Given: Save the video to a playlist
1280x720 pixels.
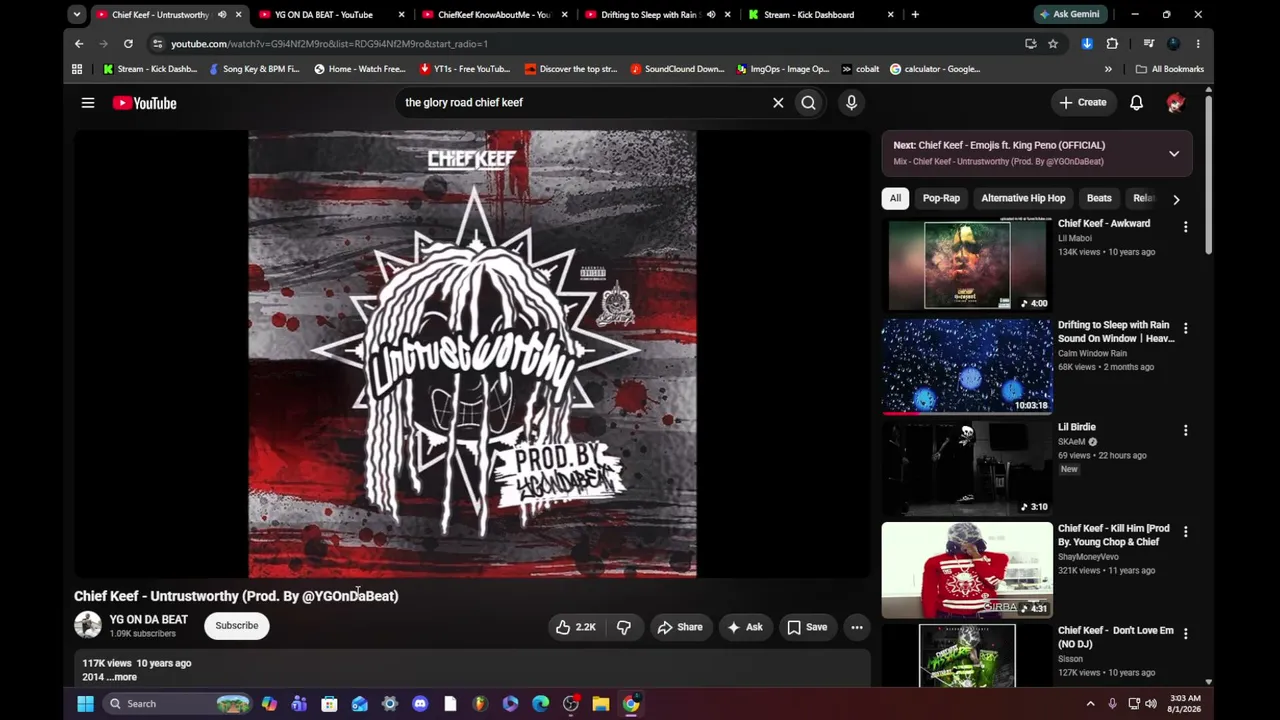Looking at the screenshot, I should tap(807, 627).
